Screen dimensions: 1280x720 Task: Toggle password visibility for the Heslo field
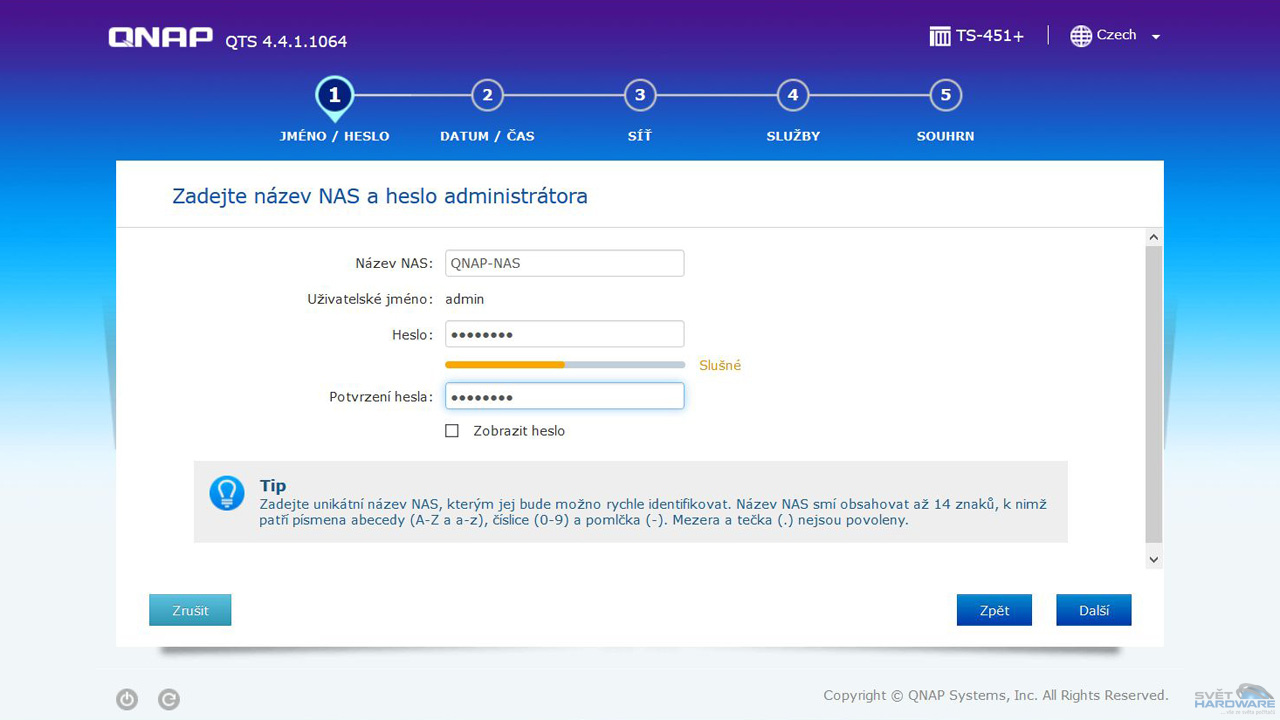[451, 430]
